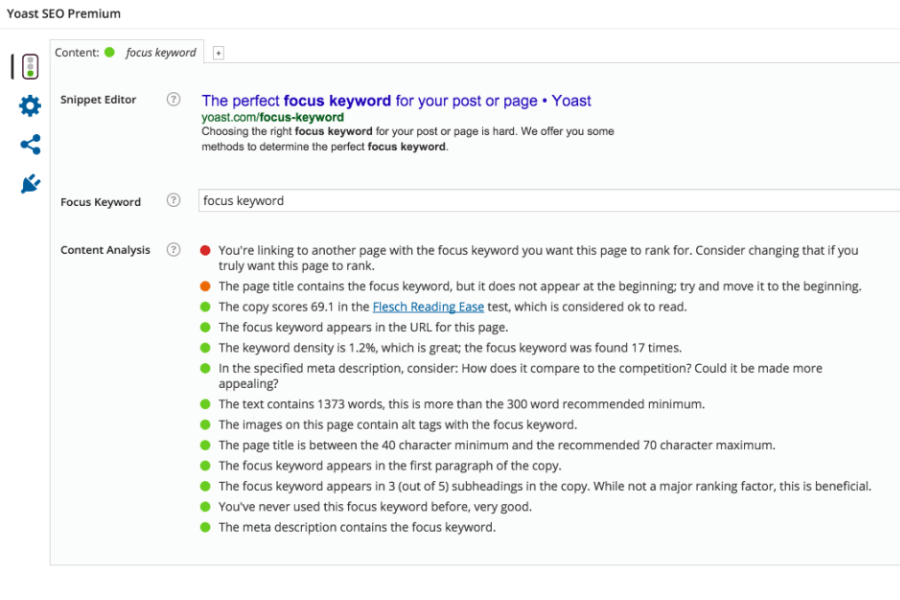Open the plug add-ons tab icon
This screenshot has width=900, height=600.
click(x=30, y=184)
